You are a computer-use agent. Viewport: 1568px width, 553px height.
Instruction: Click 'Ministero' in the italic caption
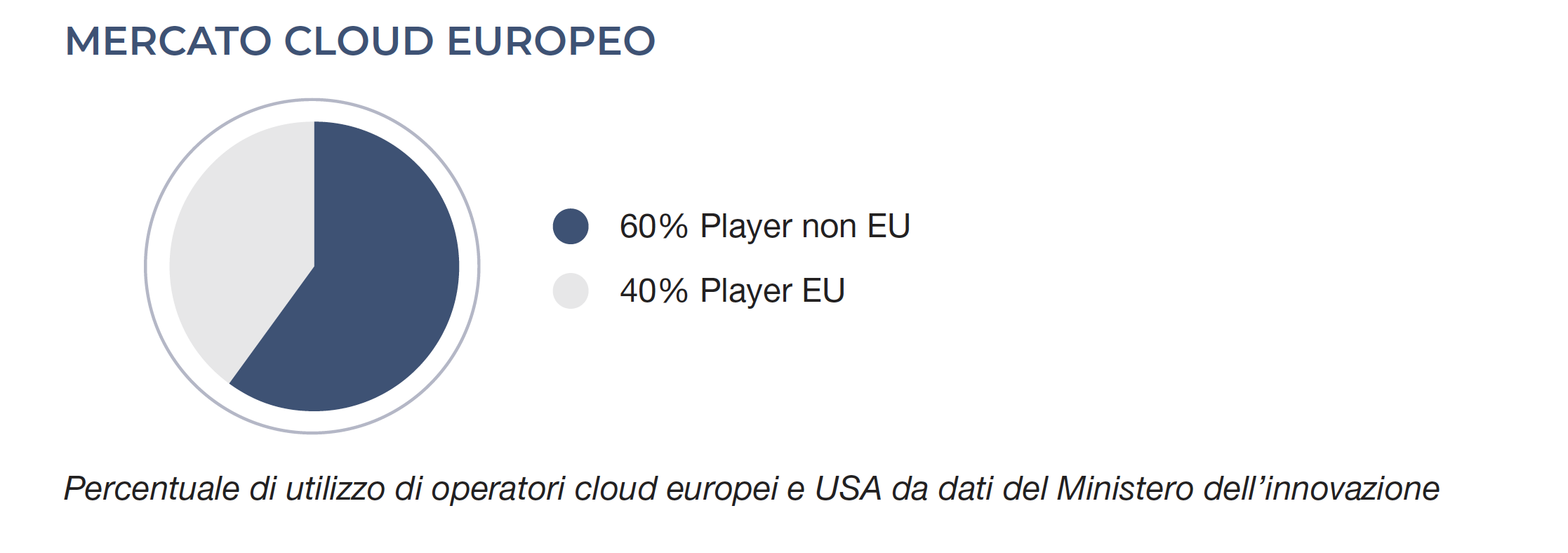(x=1125, y=488)
